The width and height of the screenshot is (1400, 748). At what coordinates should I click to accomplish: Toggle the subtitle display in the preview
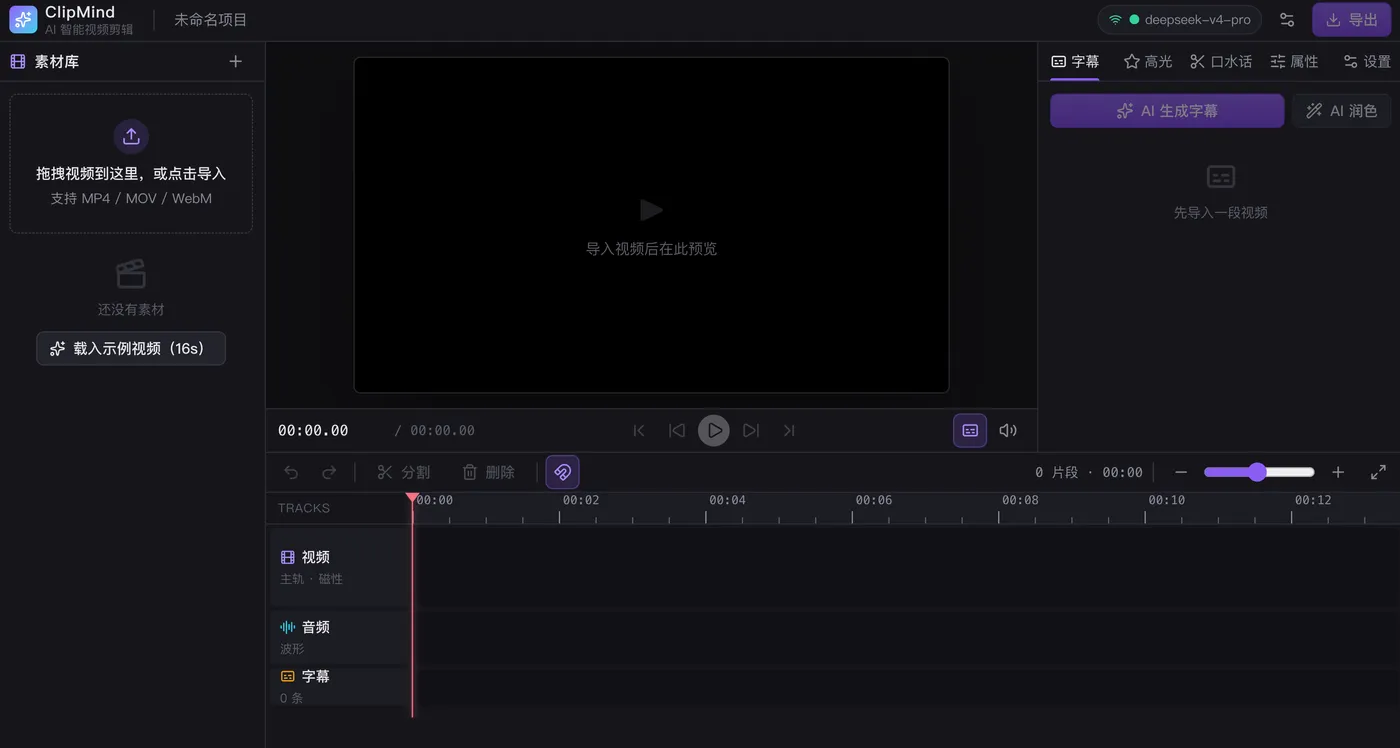click(x=970, y=430)
